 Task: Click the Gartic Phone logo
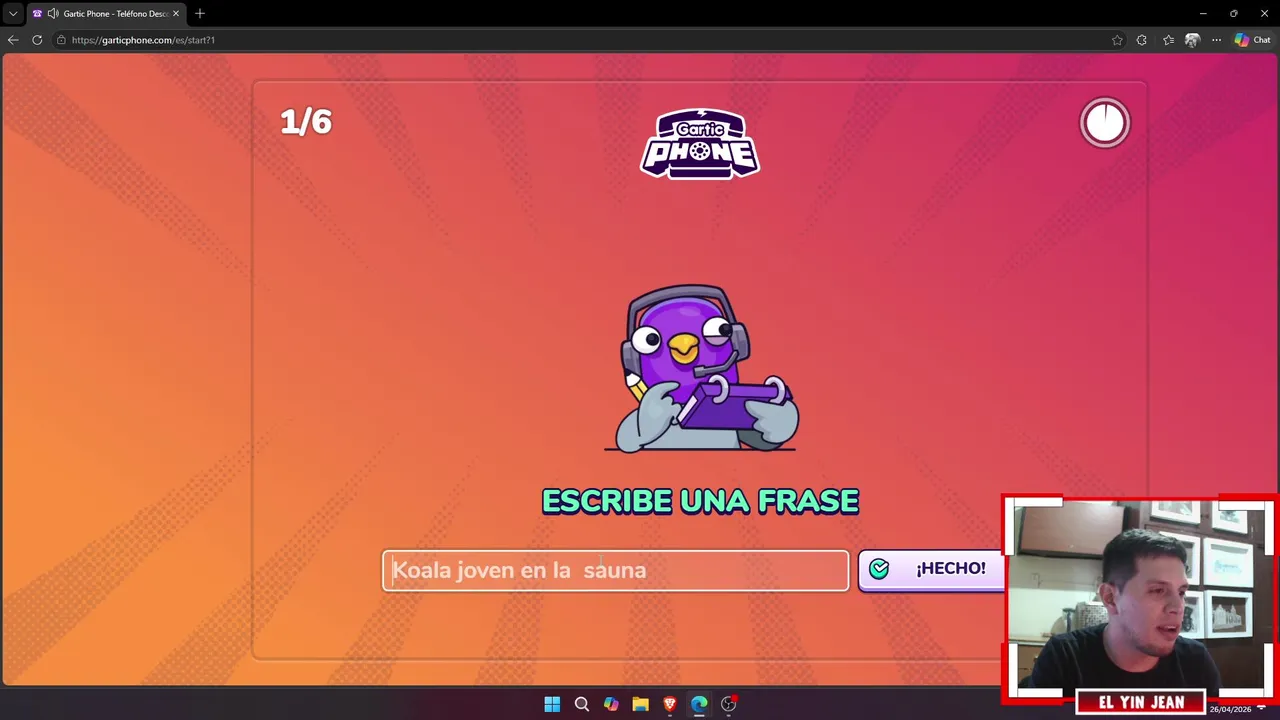[x=700, y=143]
